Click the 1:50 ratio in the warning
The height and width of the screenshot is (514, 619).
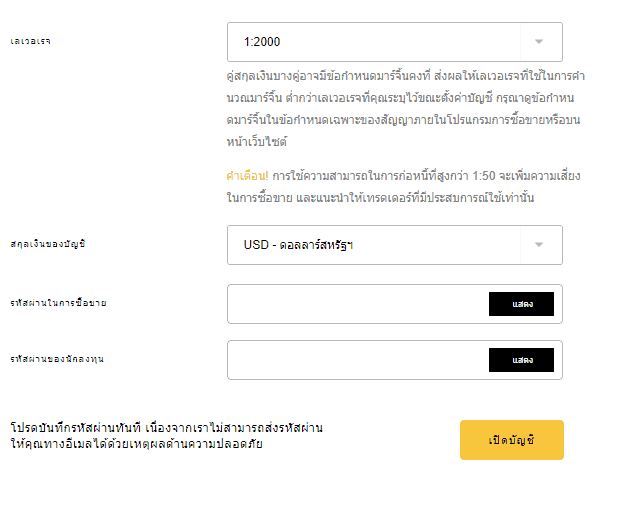tap(484, 176)
